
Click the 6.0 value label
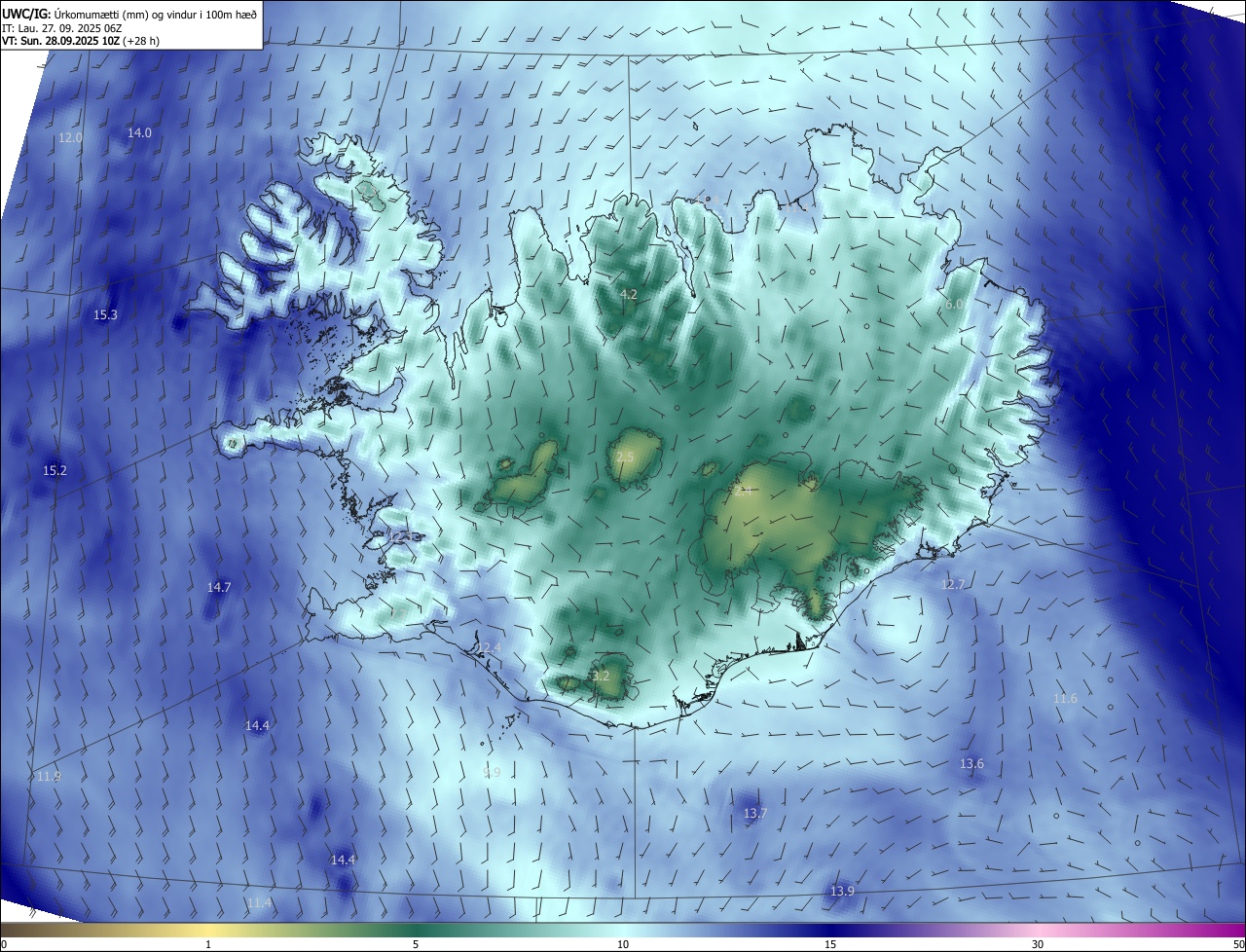(954, 305)
